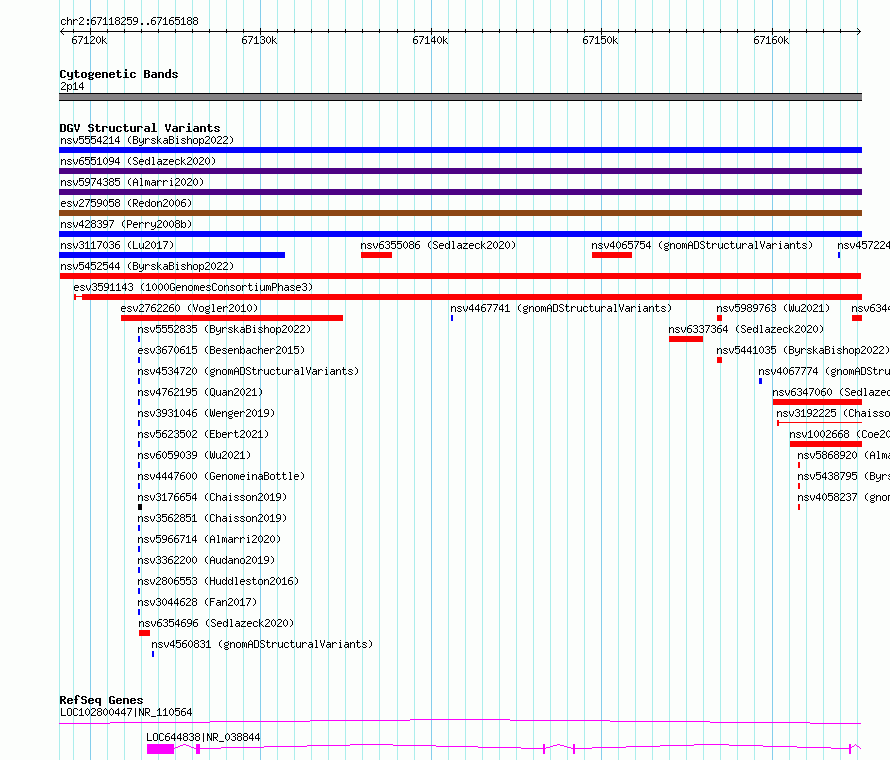
Task: Click nsv4467741 (gnomADStructuralVariants) label
Action: pyautogui.click(x=561, y=308)
